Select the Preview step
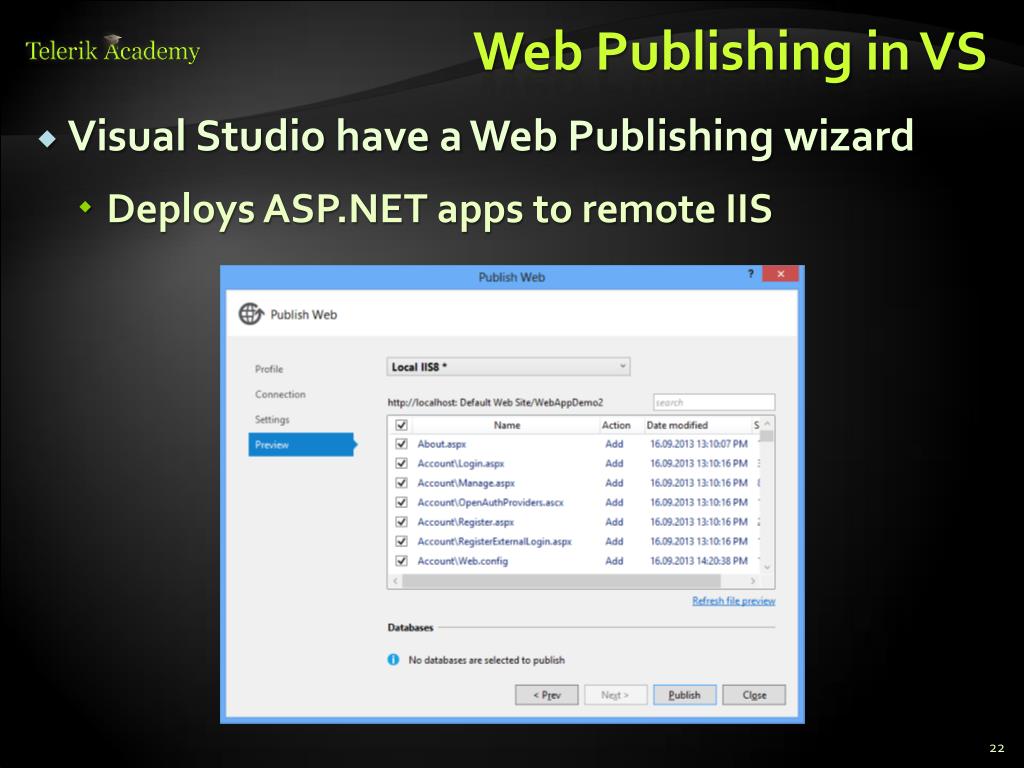 (301, 445)
